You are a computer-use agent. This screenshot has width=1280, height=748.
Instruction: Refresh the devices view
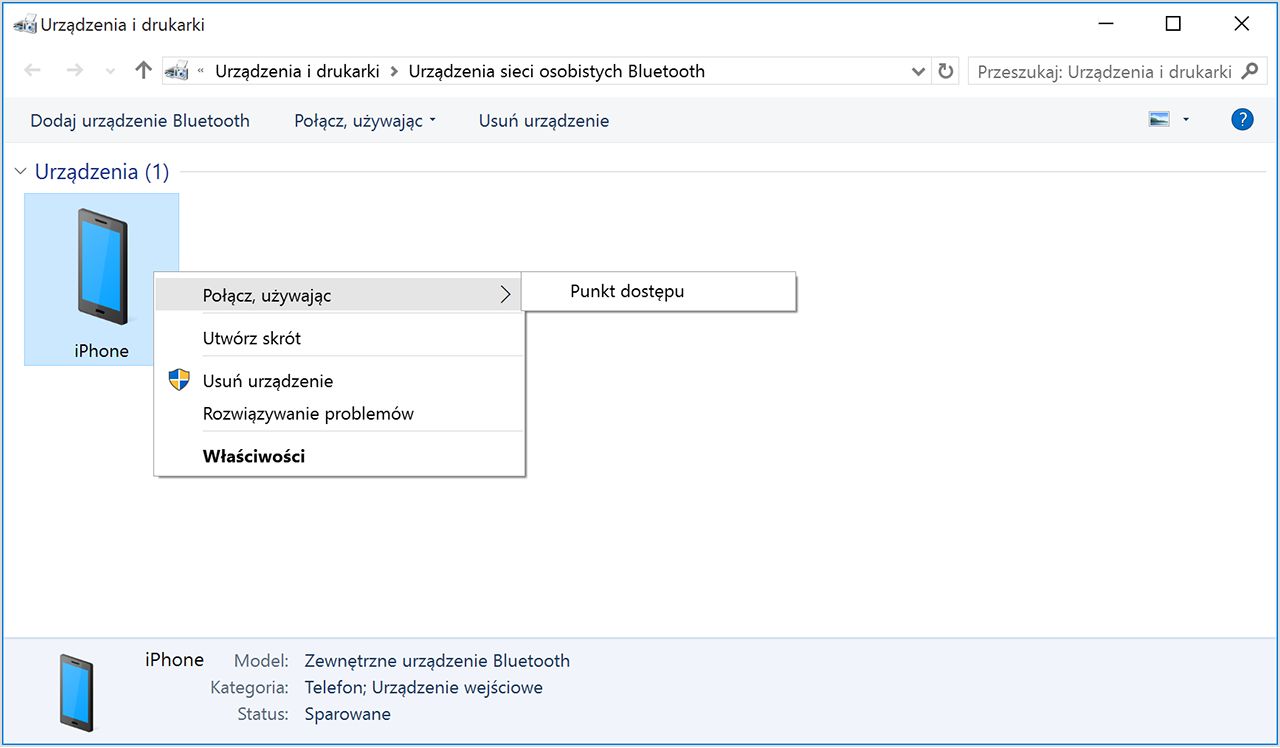(x=945, y=71)
